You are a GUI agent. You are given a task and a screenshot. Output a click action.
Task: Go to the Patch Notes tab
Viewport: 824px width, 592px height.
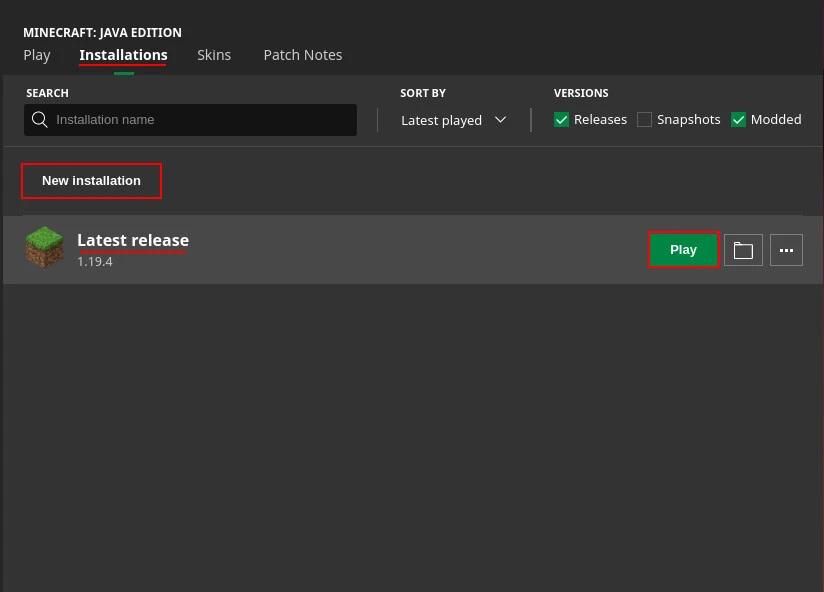click(303, 55)
